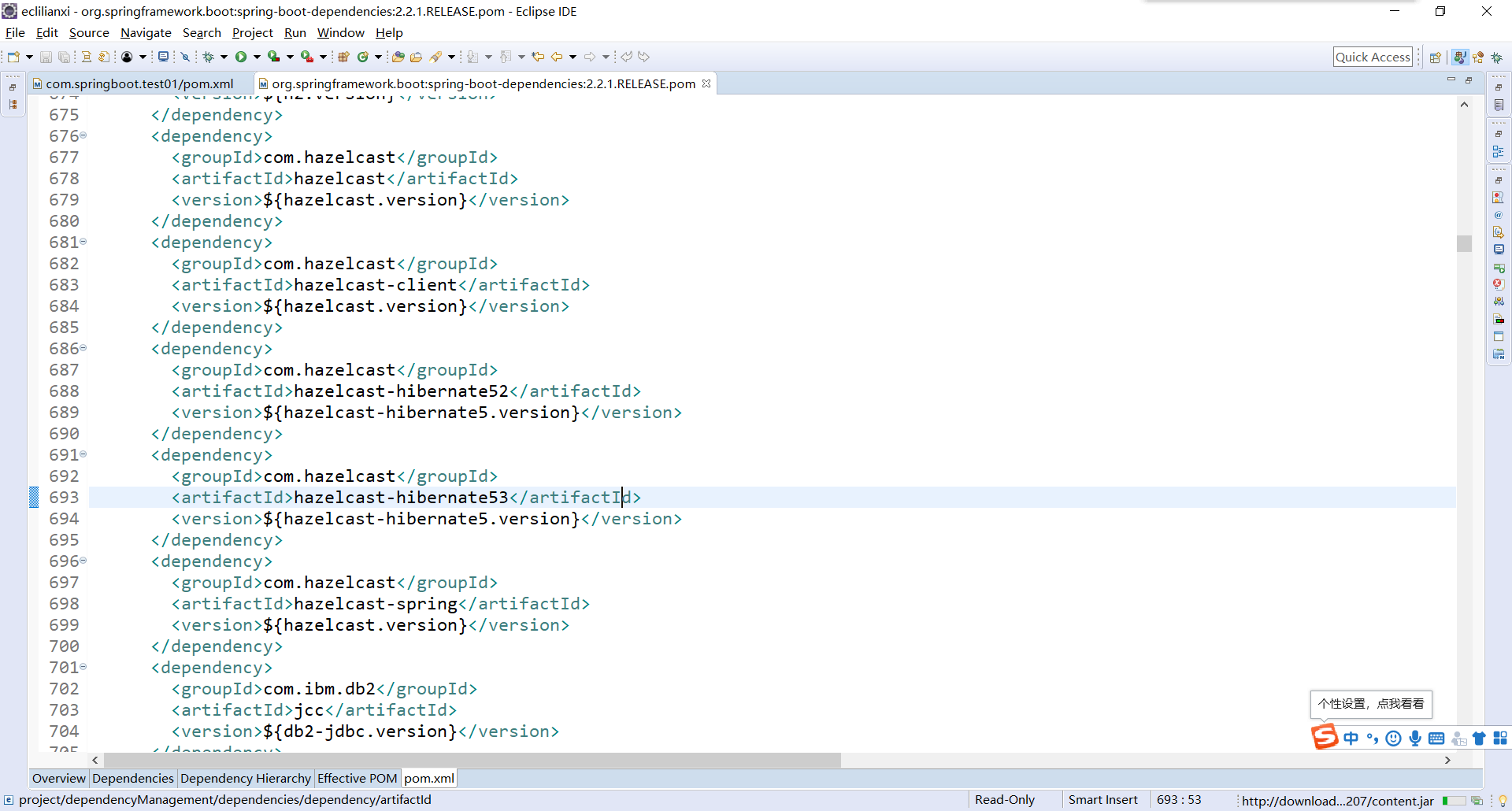The height and width of the screenshot is (811, 1512).
Task: Click line 698 hazelcast-spring artifactId text
Action: (x=376, y=604)
